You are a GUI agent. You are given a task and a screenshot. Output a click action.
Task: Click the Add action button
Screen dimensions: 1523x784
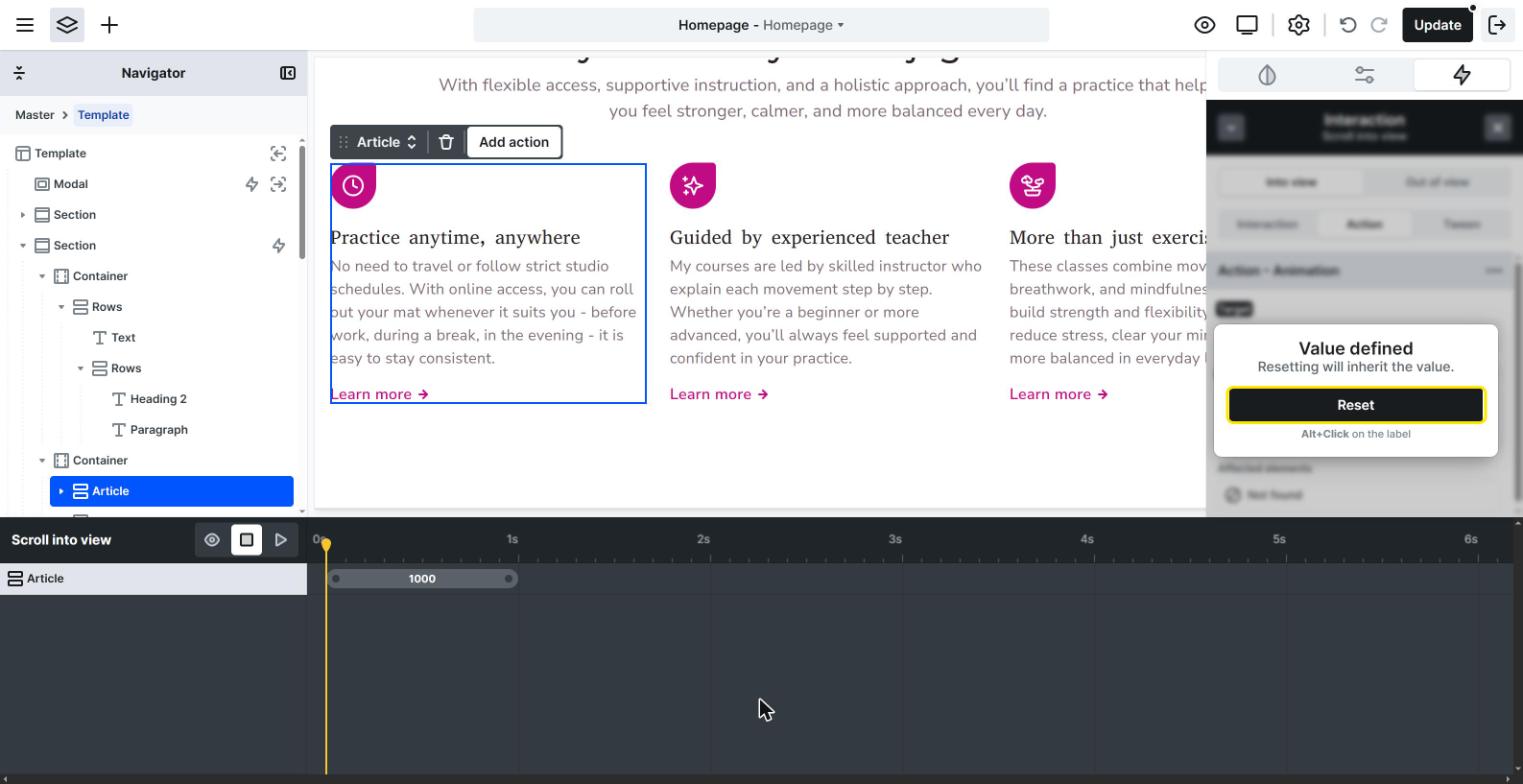click(514, 142)
